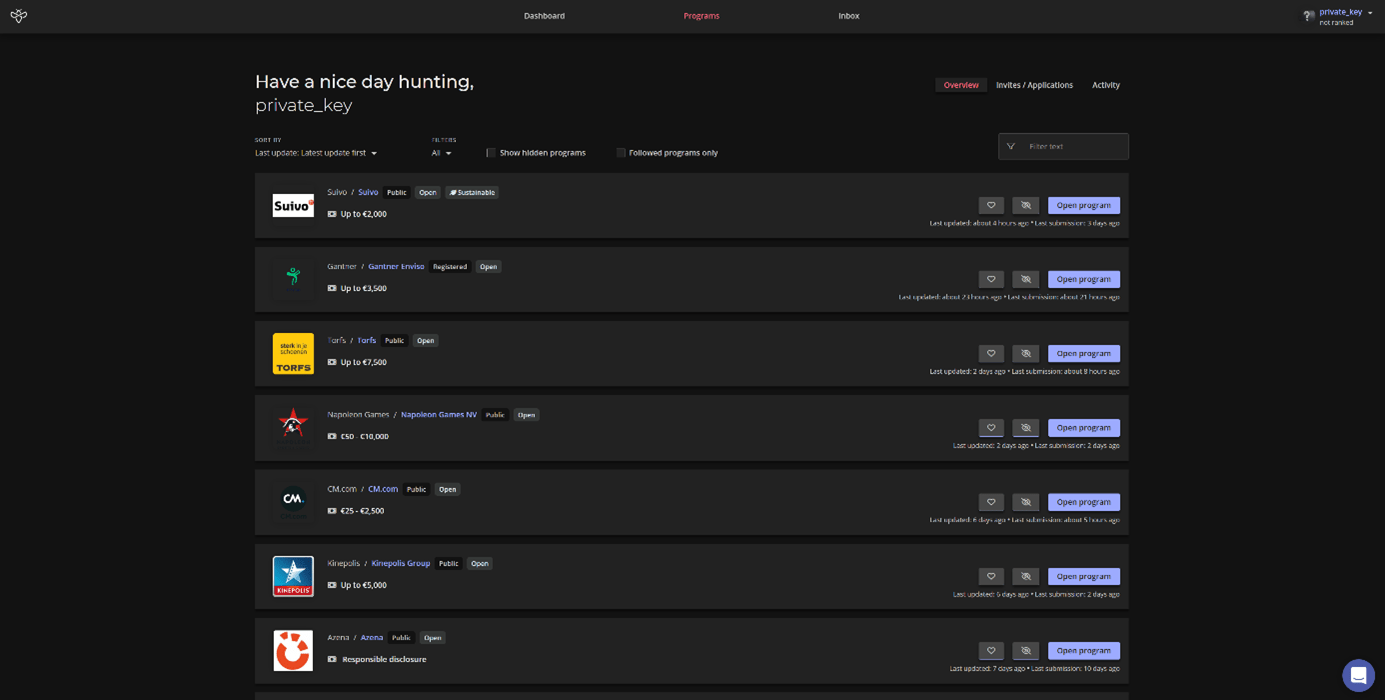Click the '€25 - €2,500' bounty text
This screenshot has height=700, width=1385.
pyautogui.click(x=362, y=511)
